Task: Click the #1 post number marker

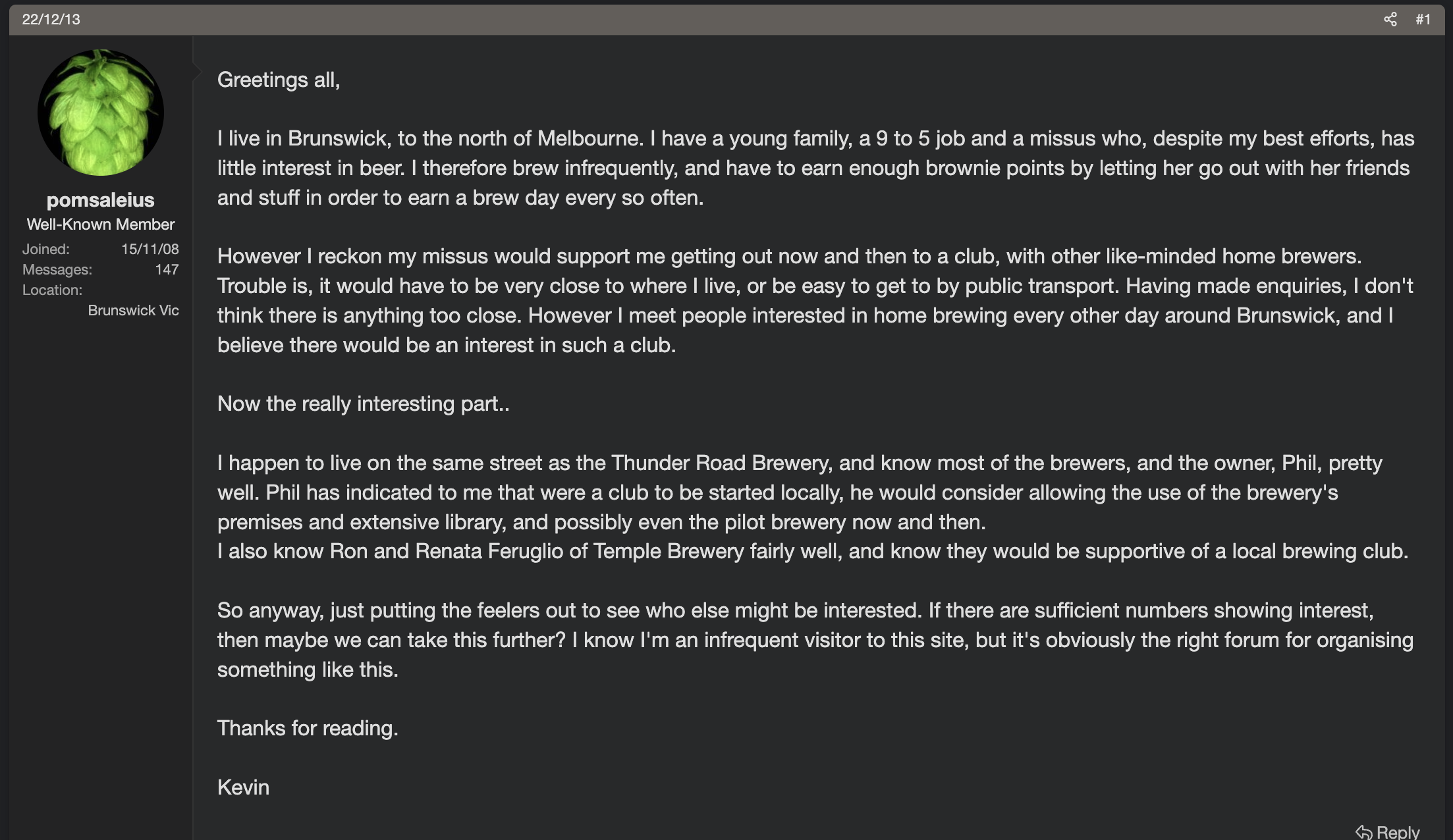Action: [1423, 20]
